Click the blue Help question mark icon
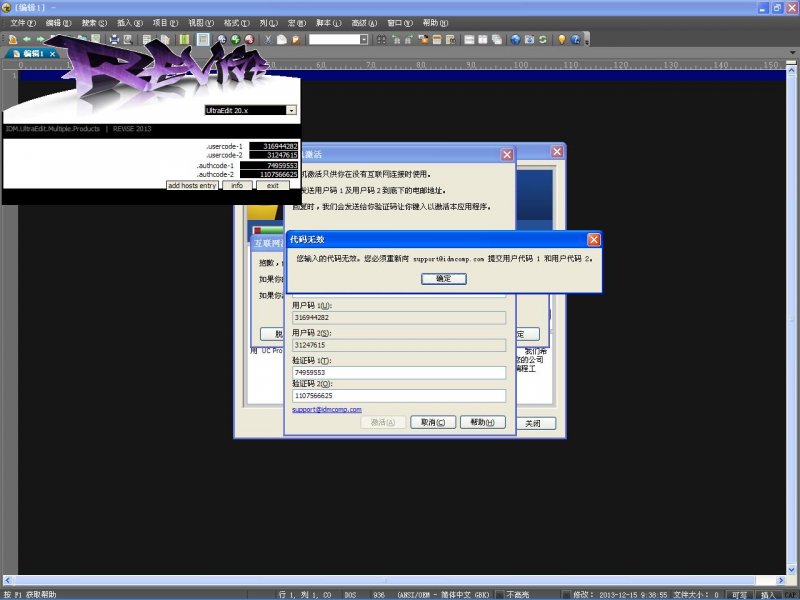 click(x=576, y=39)
